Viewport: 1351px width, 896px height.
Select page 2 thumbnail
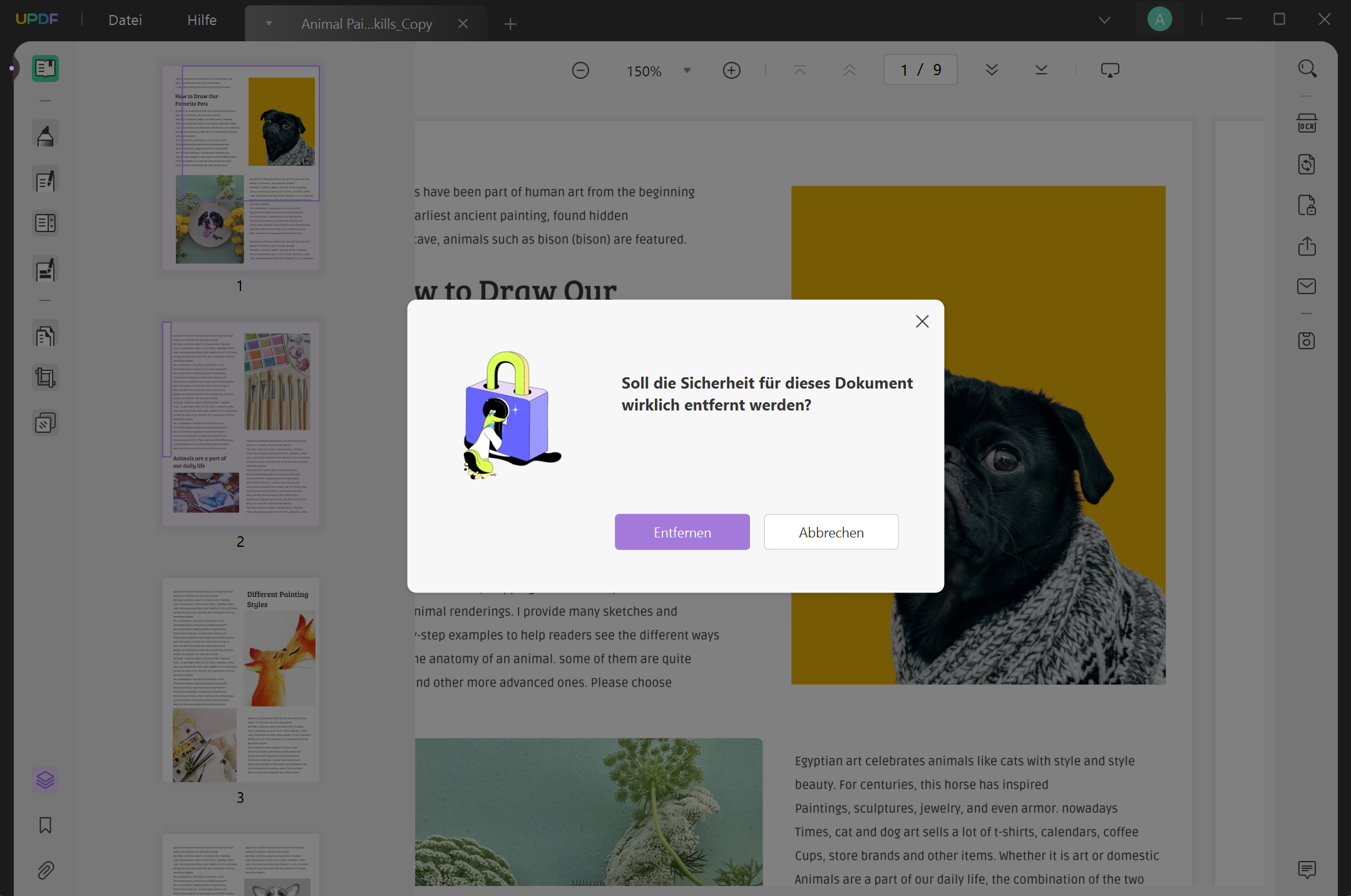point(240,424)
